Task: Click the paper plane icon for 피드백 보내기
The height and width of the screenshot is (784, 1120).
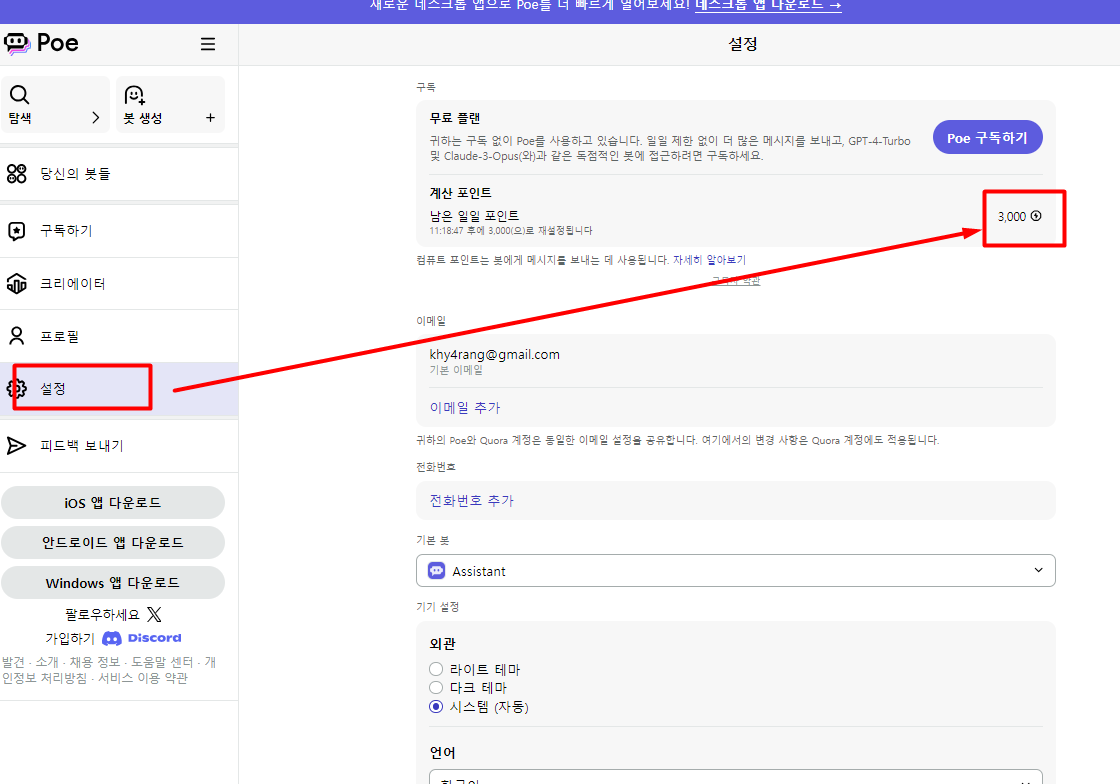Action: click(x=16, y=446)
